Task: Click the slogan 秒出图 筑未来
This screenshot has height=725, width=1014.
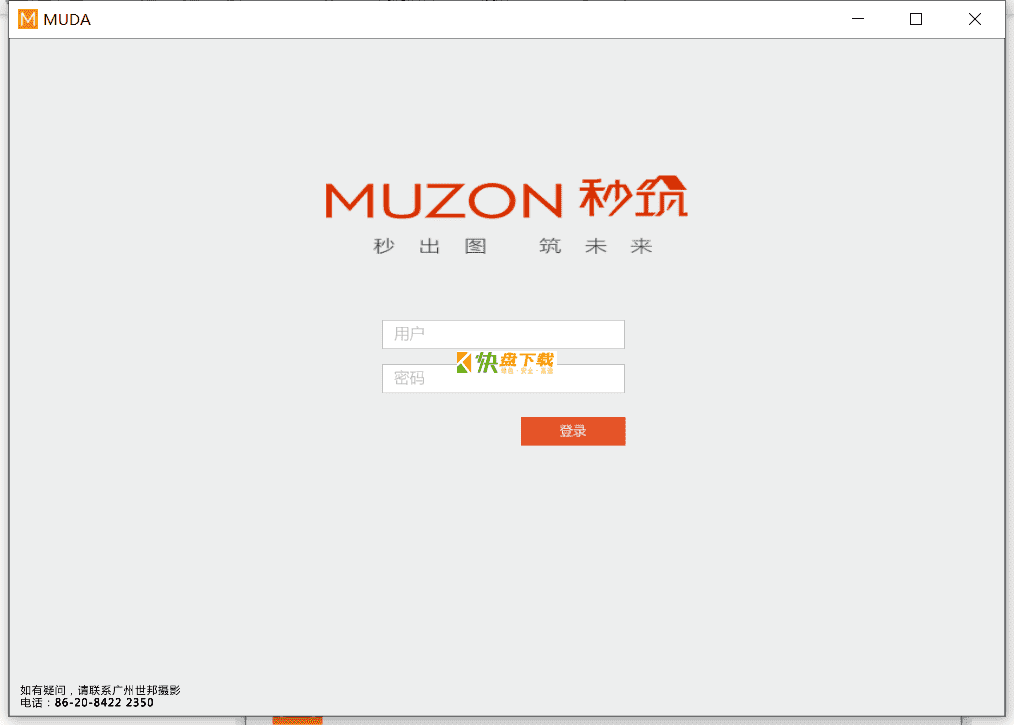Action: (513, 246)
